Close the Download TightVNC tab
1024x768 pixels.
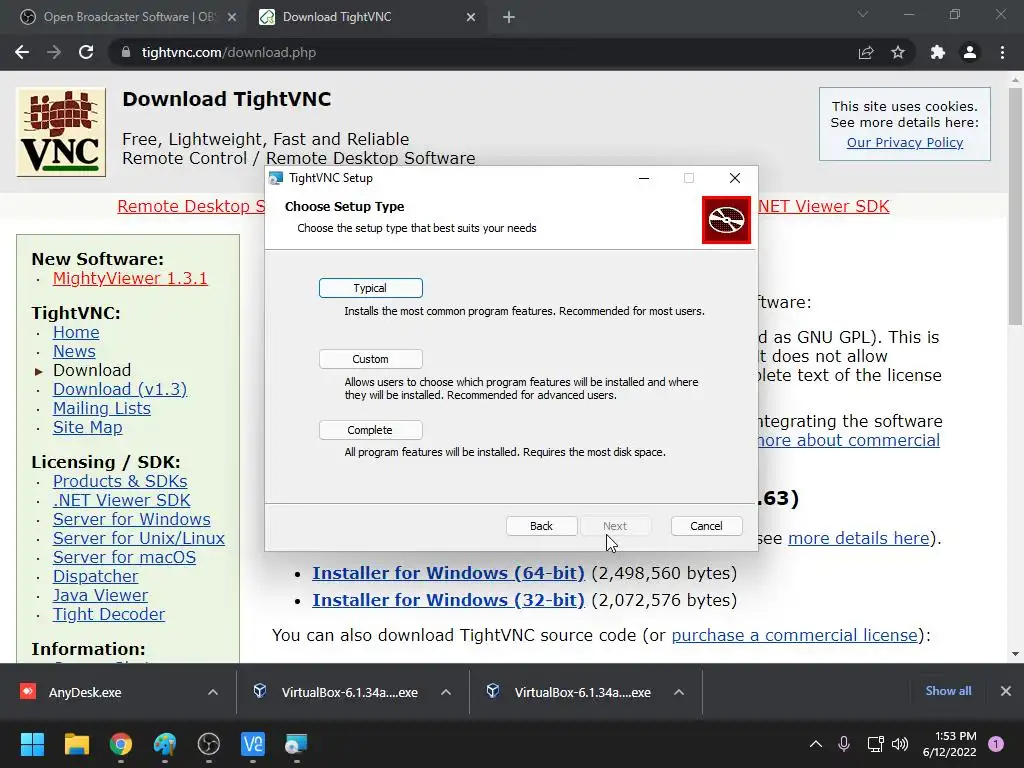471,18
